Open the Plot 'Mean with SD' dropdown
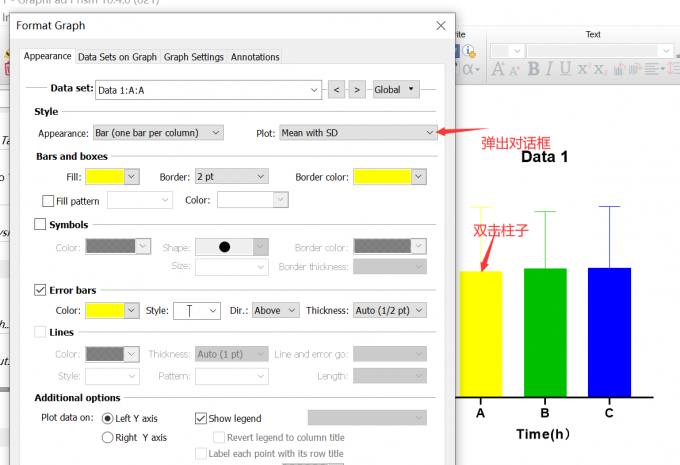The width and height of the screenshot is (680, 465). [x=358, y=132]
